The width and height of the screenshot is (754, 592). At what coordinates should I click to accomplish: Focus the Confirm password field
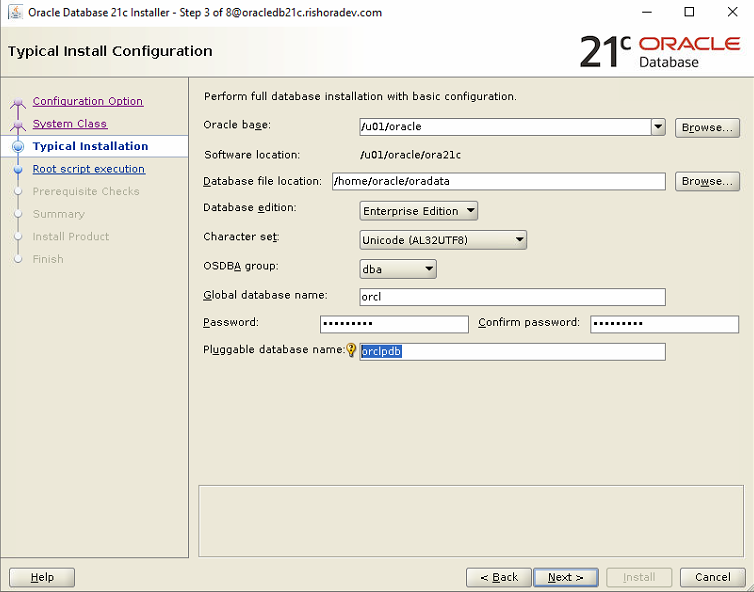pos(664,324)
